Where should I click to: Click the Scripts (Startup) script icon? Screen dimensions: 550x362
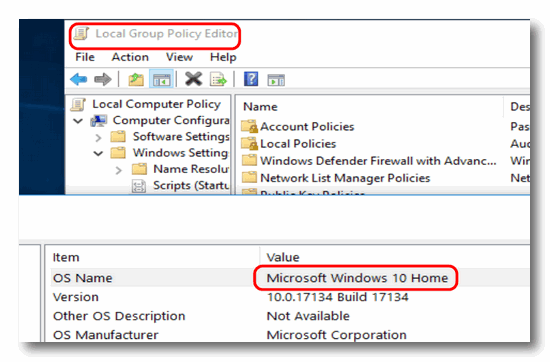139,186
